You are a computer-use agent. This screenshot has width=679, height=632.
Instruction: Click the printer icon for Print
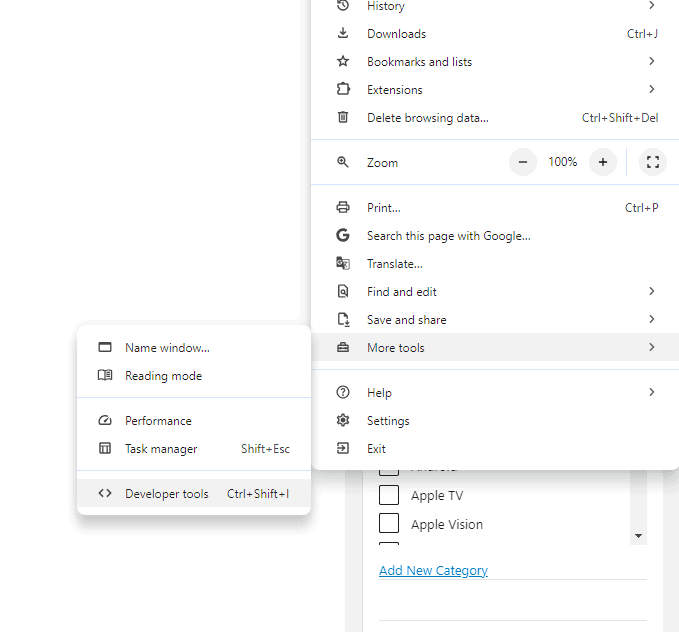point(343,208)
